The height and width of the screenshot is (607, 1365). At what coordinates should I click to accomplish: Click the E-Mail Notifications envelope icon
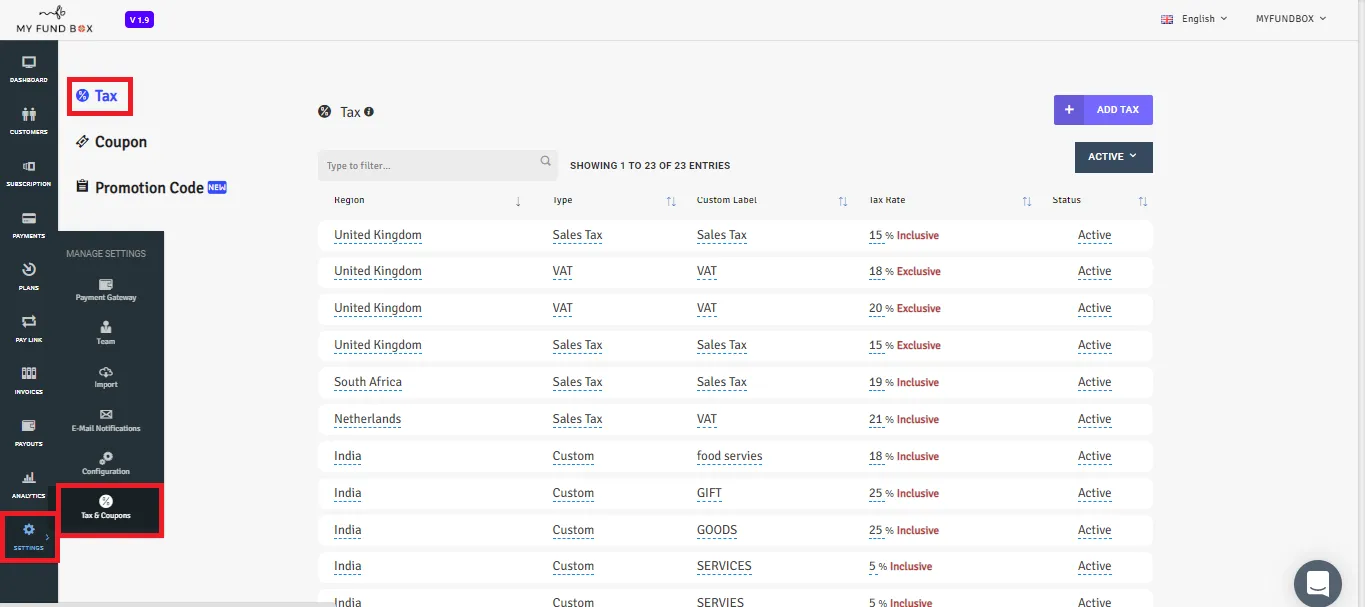106,415
